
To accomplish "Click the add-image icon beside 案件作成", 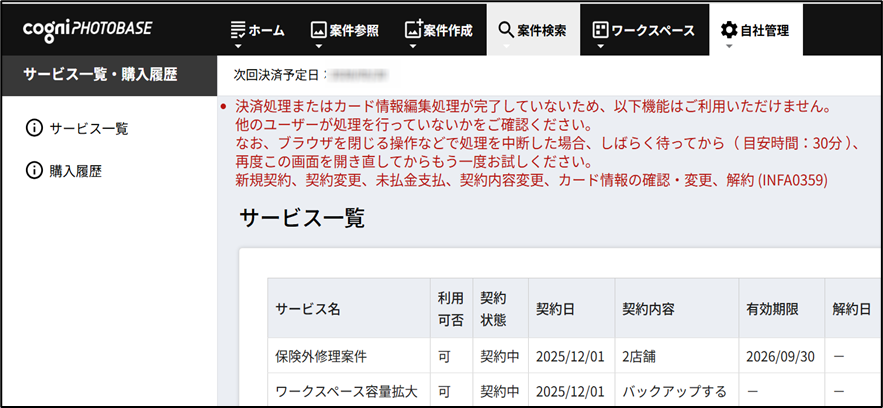I will pyautogui.click(x=414, y=30).
